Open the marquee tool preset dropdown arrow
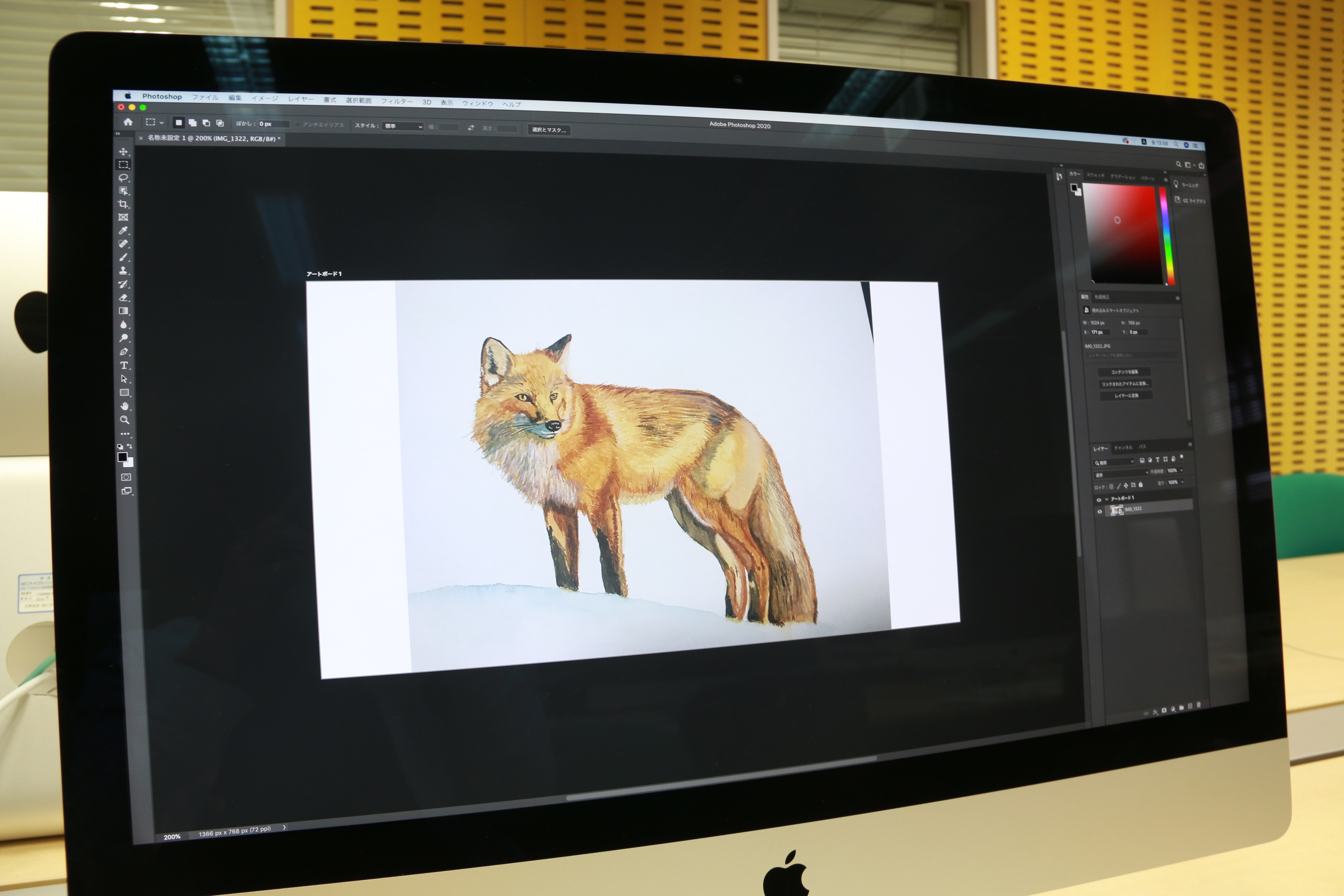This screenshot has width=1344, height=896. tap(162, 122)
